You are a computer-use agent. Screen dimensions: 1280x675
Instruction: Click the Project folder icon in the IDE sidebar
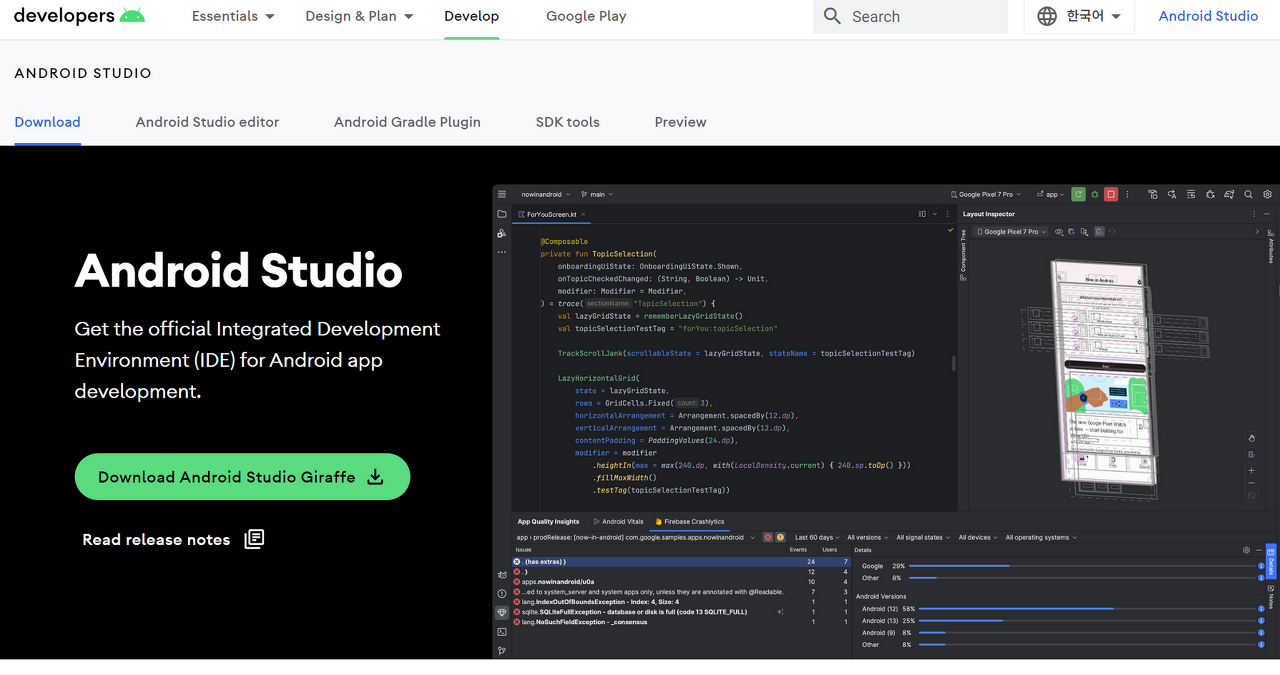click(502, 214)
